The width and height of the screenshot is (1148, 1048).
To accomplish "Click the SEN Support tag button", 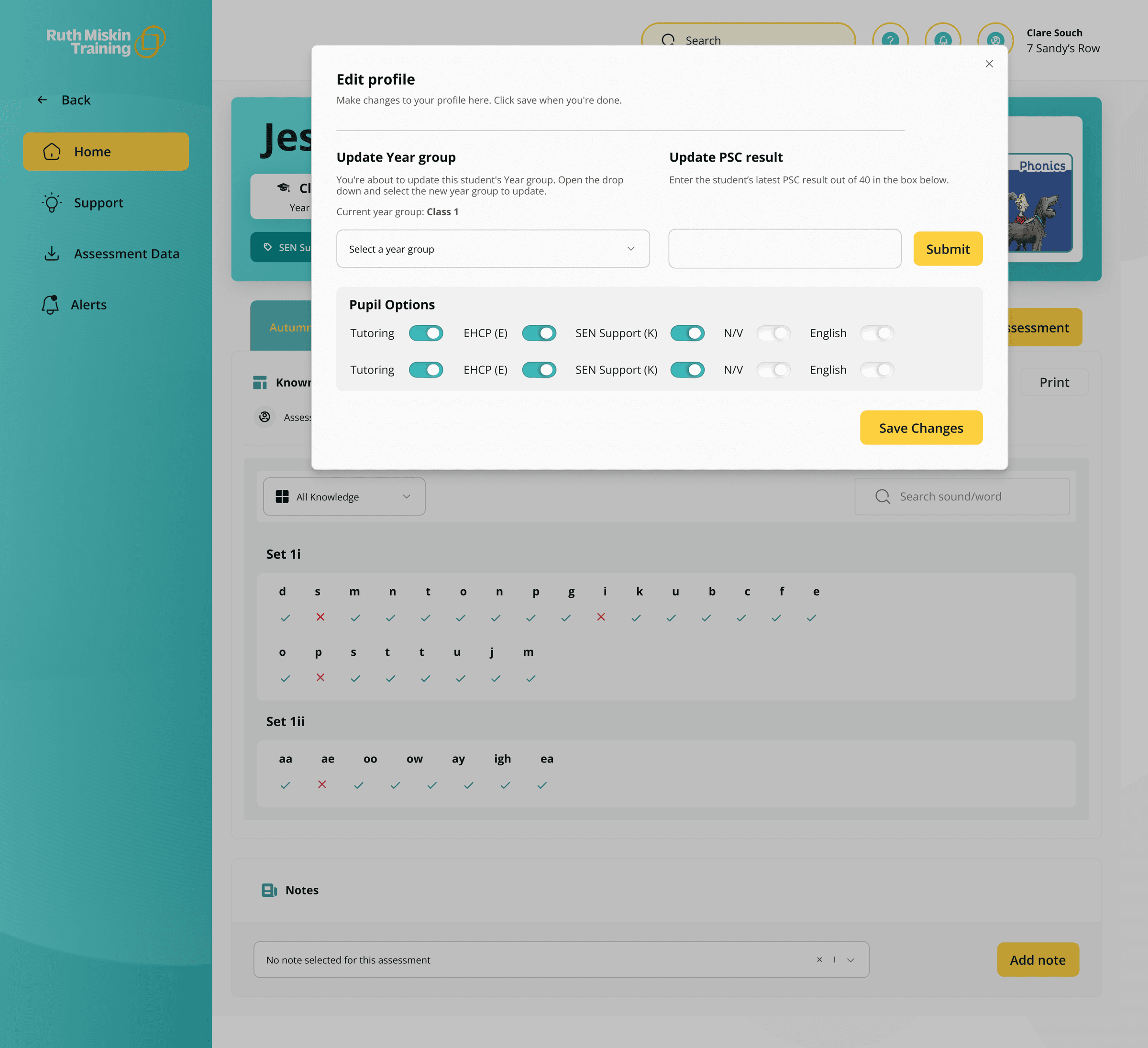I will coord(281,247).
